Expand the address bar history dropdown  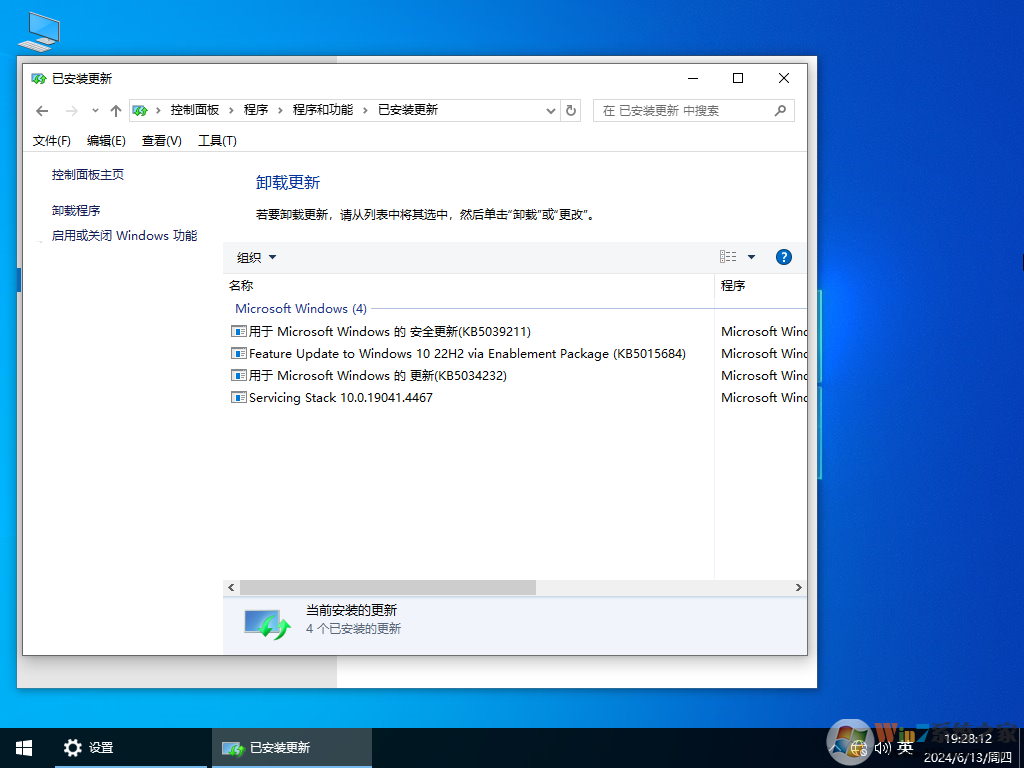[x=551, y=111]
